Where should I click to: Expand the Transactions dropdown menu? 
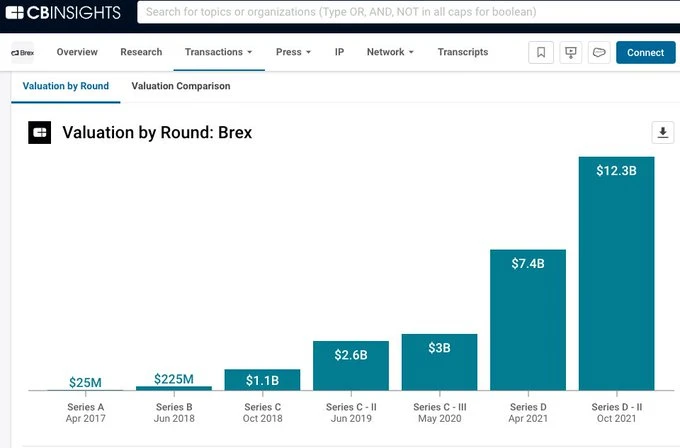pyautogui.click(x=219, y=52)
